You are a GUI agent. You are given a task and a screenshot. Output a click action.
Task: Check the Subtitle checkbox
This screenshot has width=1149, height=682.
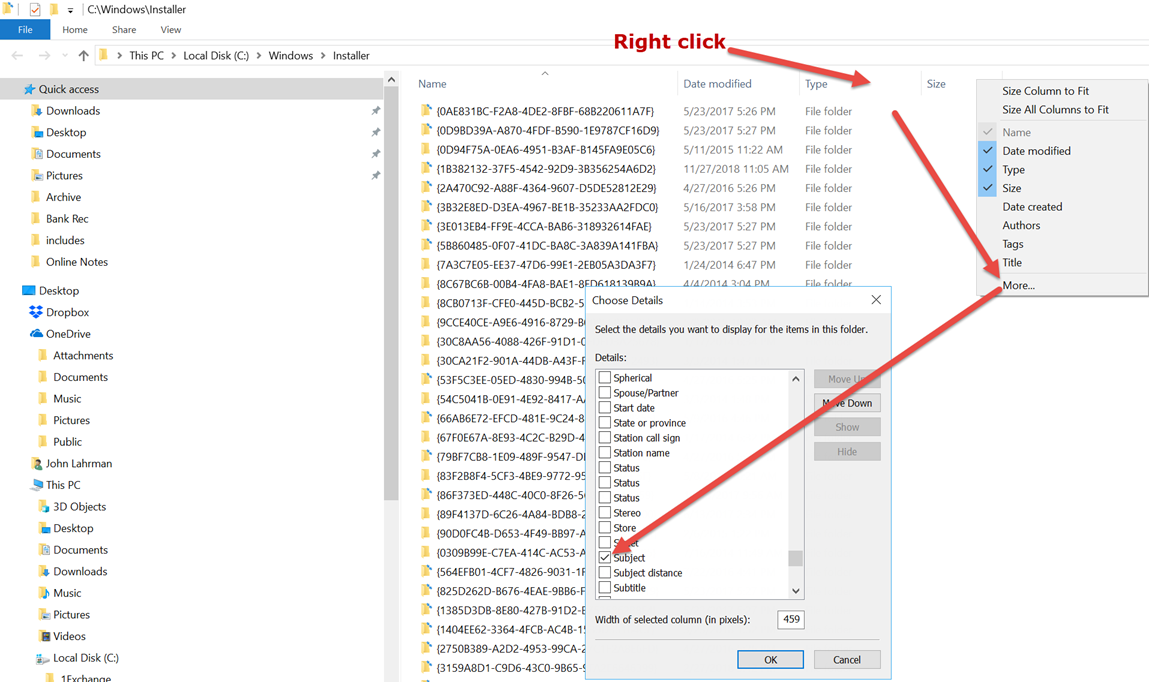click(x=605, y=588)
